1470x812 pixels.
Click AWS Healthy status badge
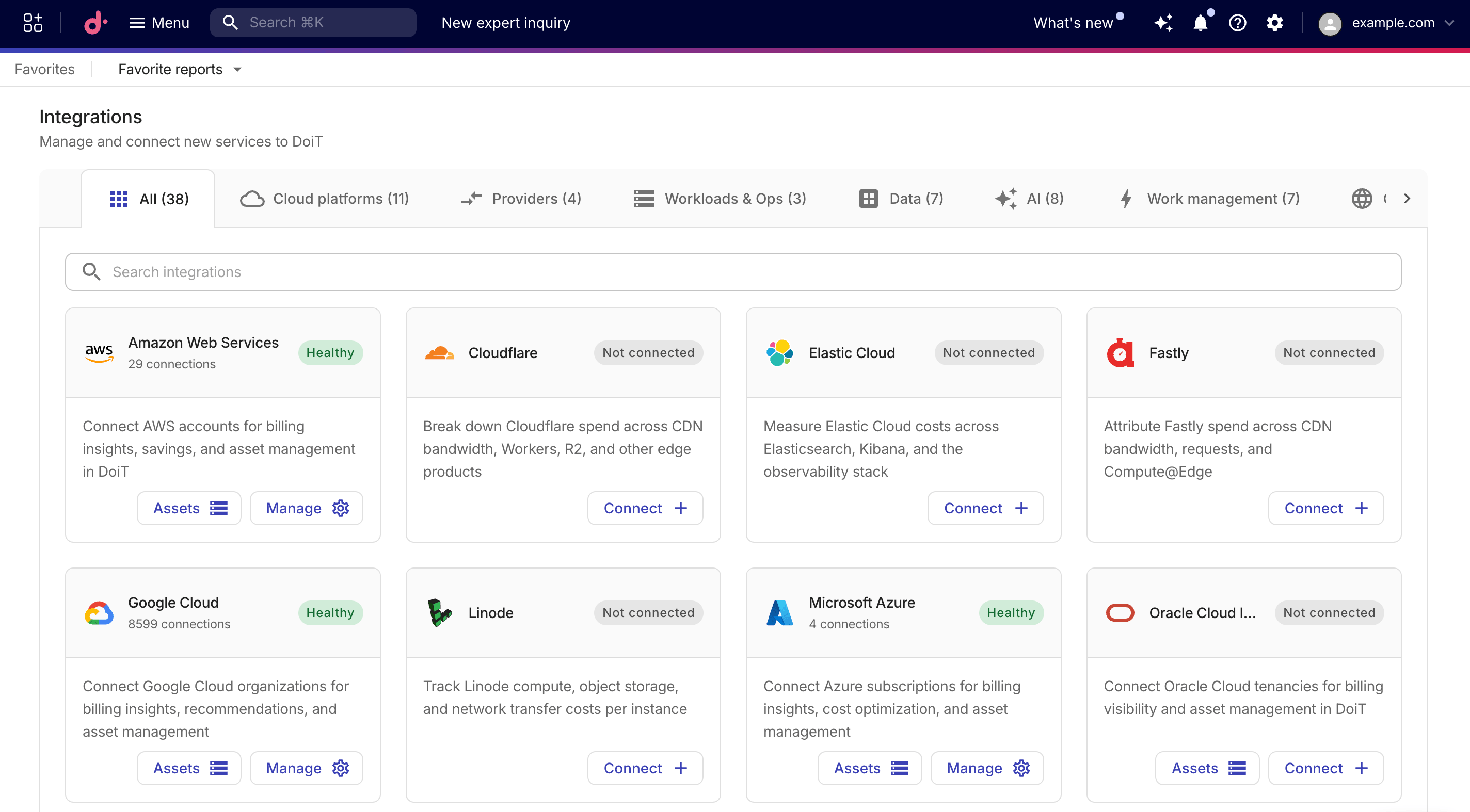click(330, 353)
